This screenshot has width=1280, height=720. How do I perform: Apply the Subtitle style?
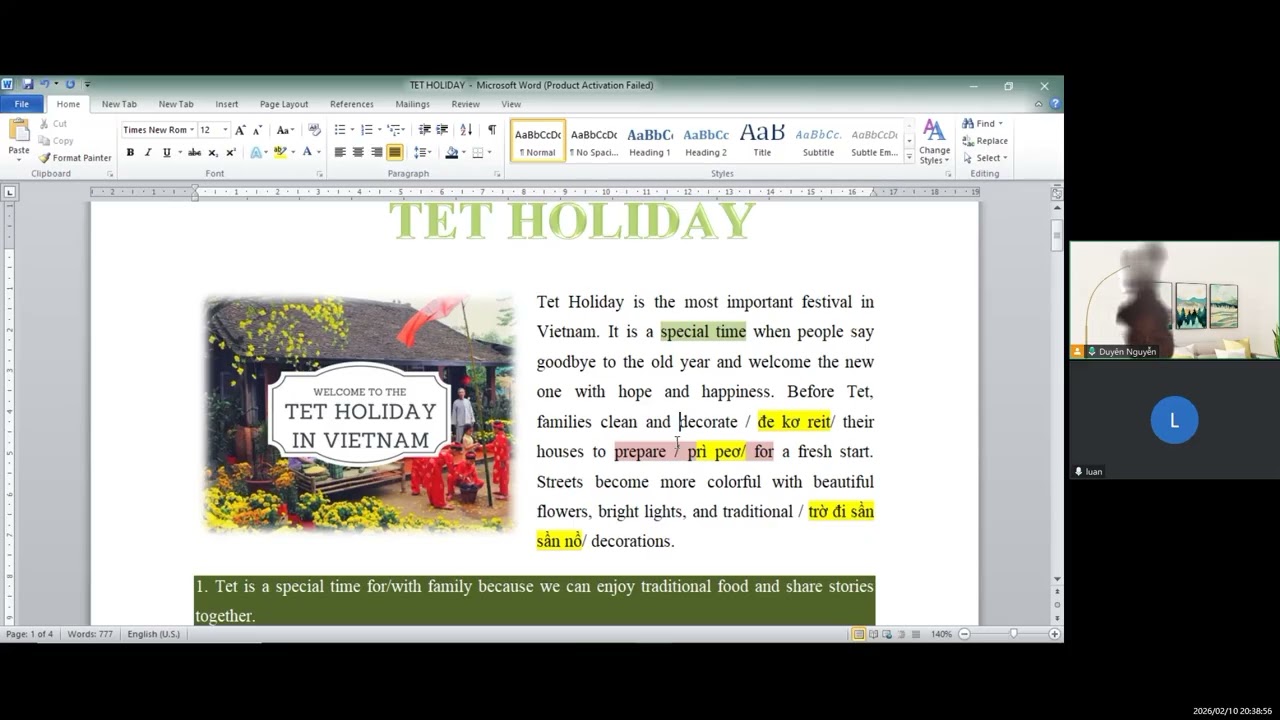pyautogui.click(x=818, y=141)
